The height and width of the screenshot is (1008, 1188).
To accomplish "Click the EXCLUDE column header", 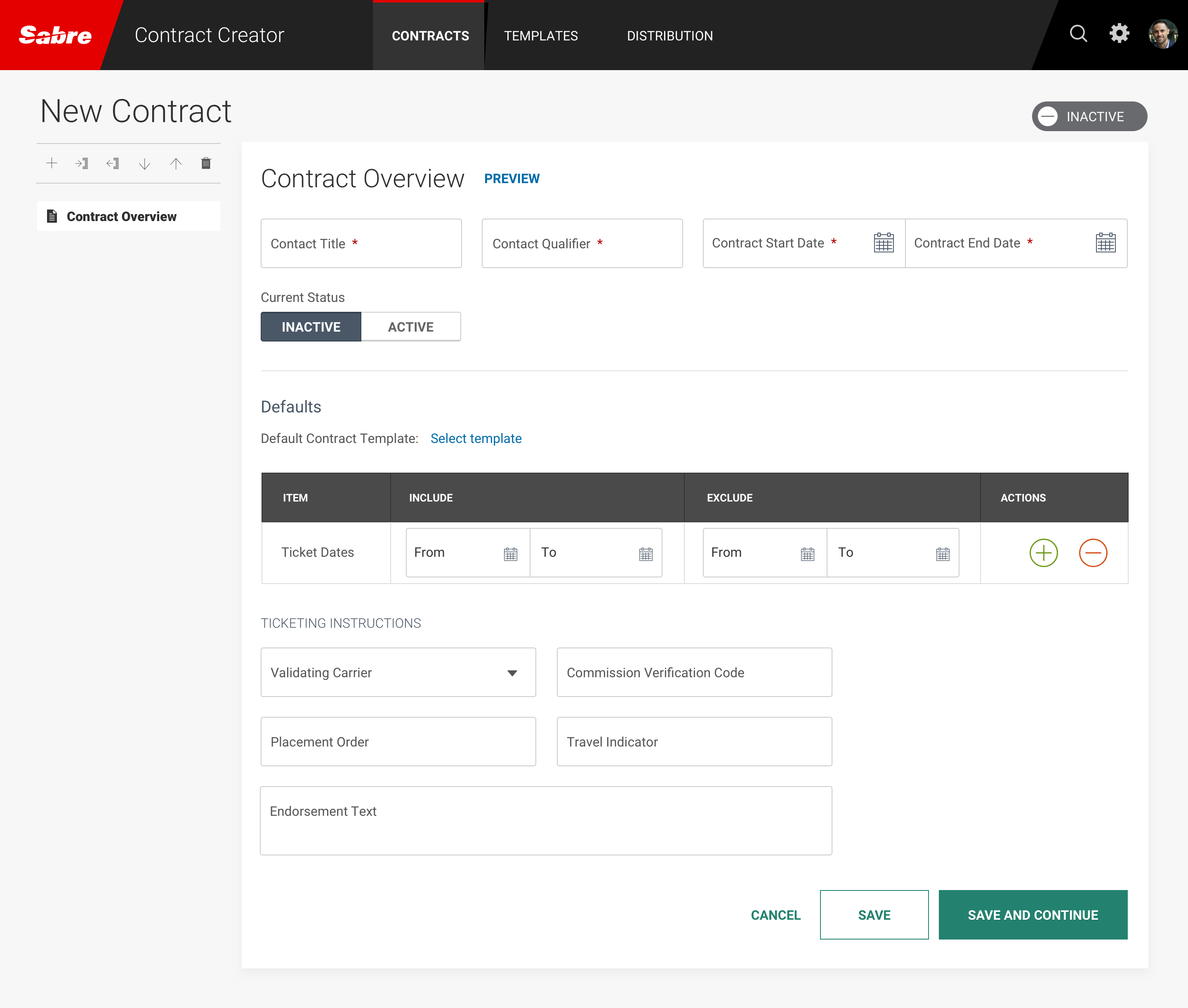I will tap(832, 497).
